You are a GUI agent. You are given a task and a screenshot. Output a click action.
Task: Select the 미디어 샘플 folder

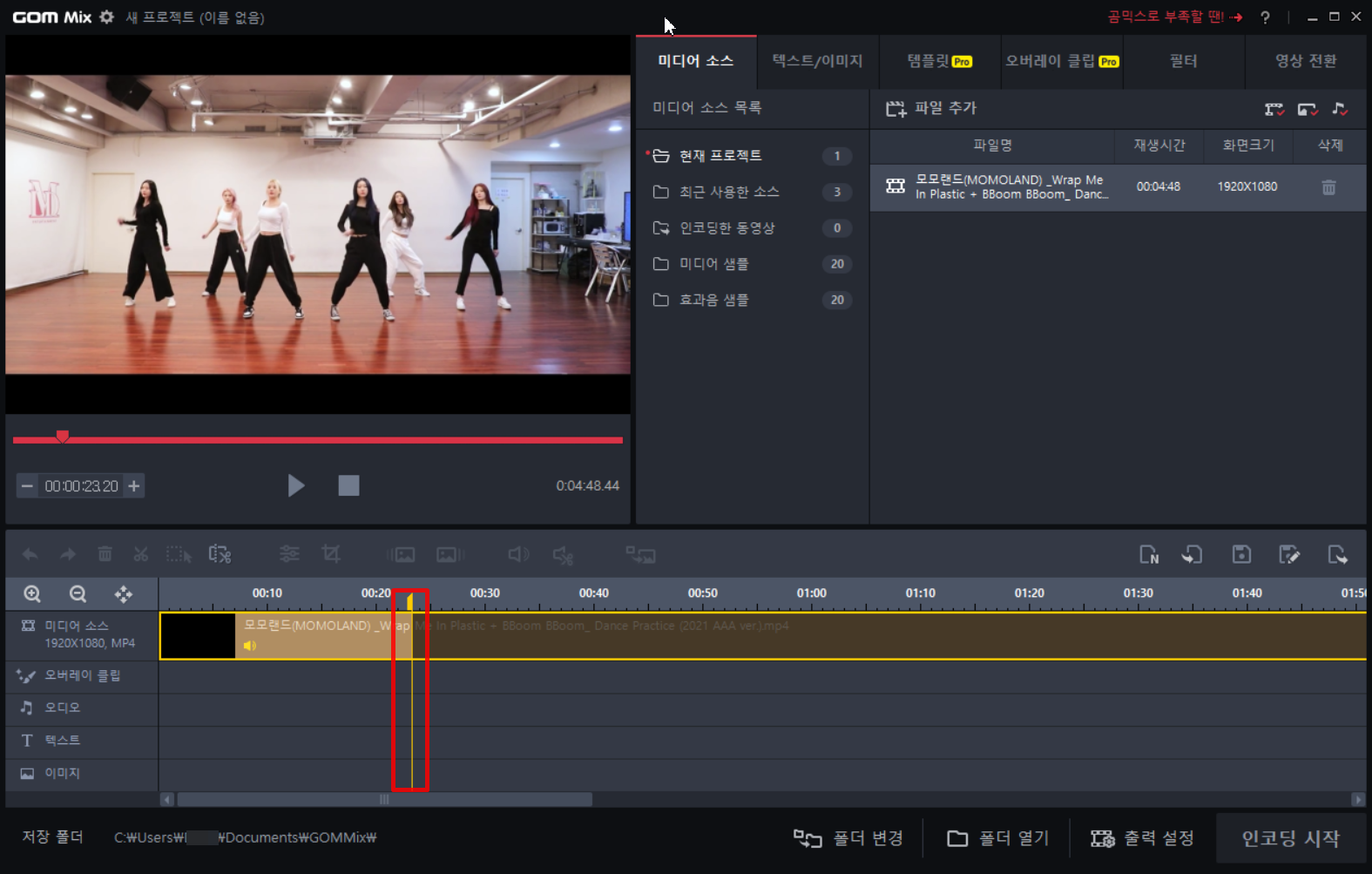pyautogui.click(x=752, y=263)
